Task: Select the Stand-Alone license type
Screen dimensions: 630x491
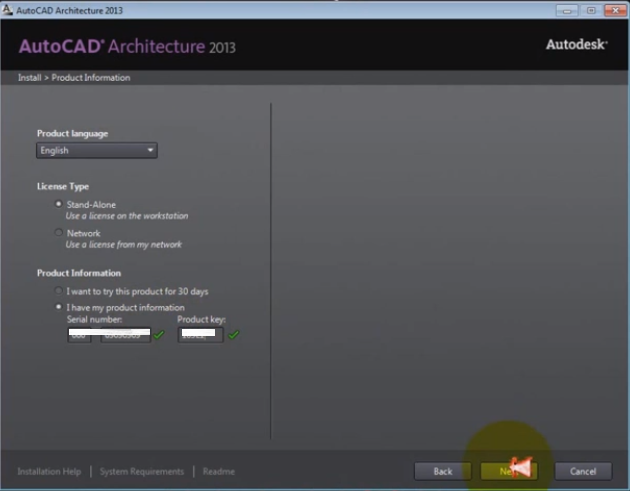Action: point(59,204)
